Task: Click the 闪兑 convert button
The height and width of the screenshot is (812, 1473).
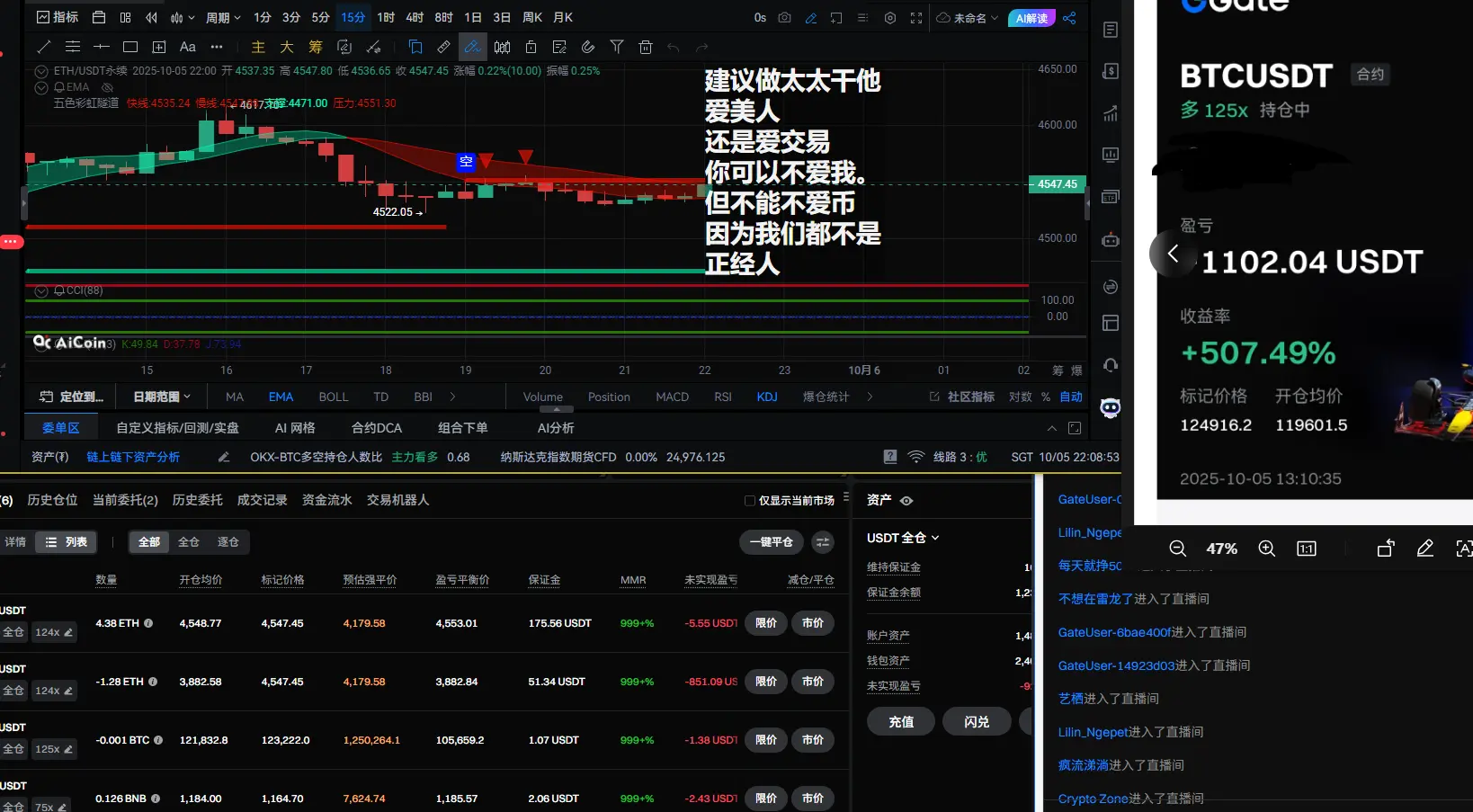Action: click(x=977, y=722)
